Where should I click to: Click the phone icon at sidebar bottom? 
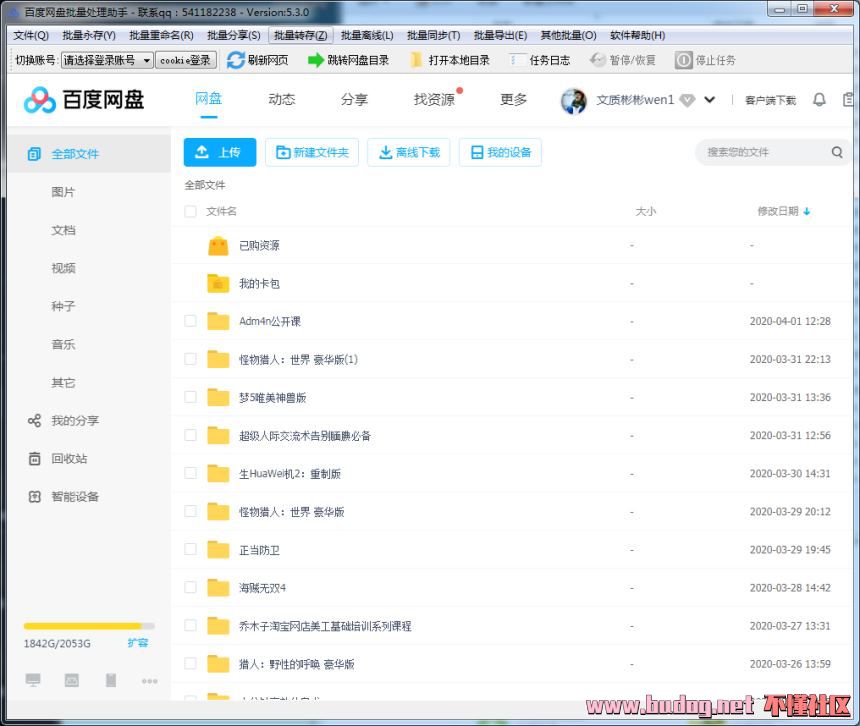(x=111, y=680)
